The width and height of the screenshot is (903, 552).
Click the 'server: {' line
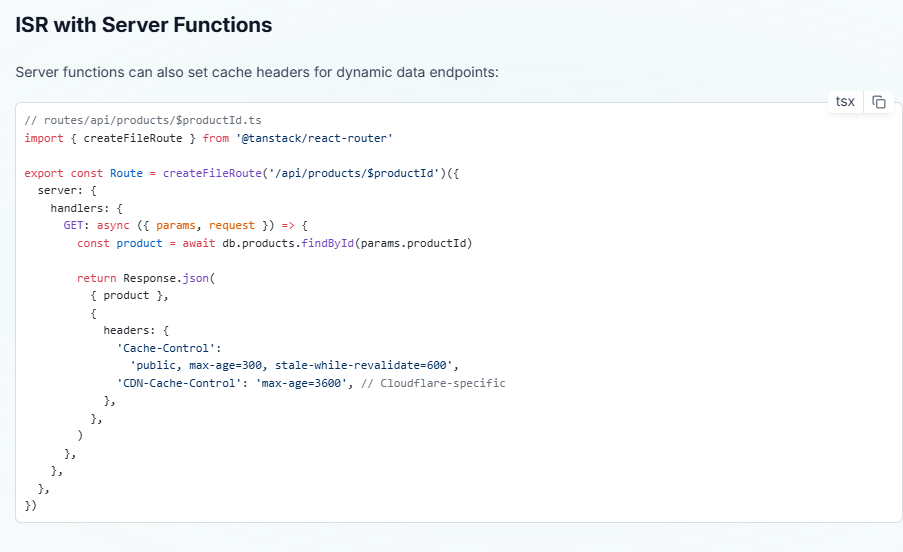coord(60,190)
